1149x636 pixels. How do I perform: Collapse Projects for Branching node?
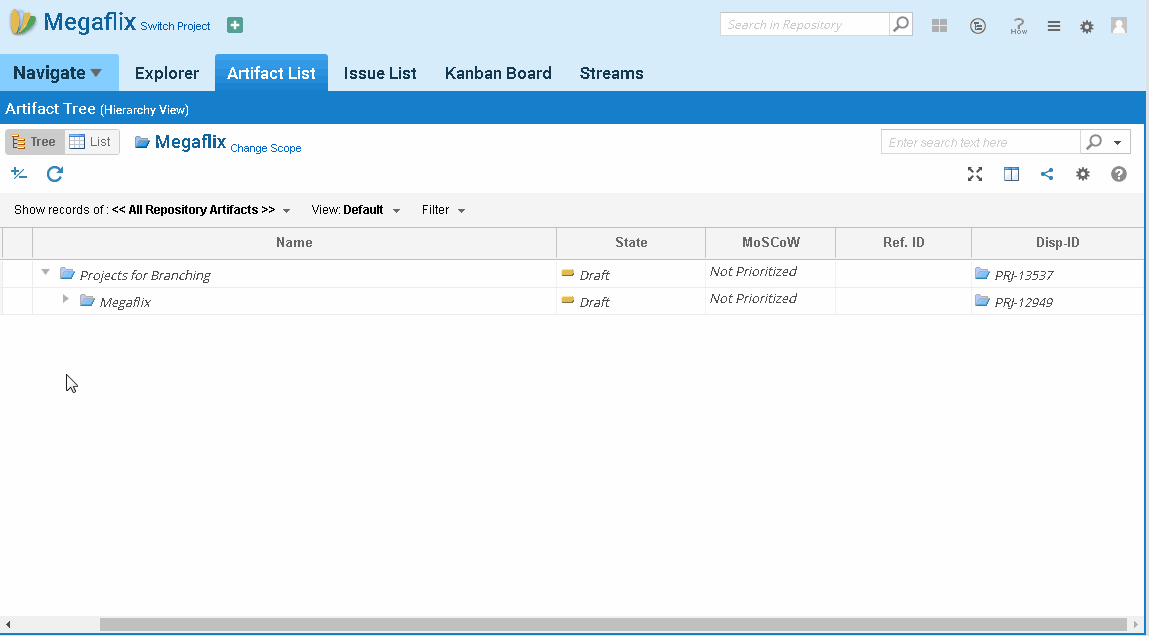tap(45, 273)
